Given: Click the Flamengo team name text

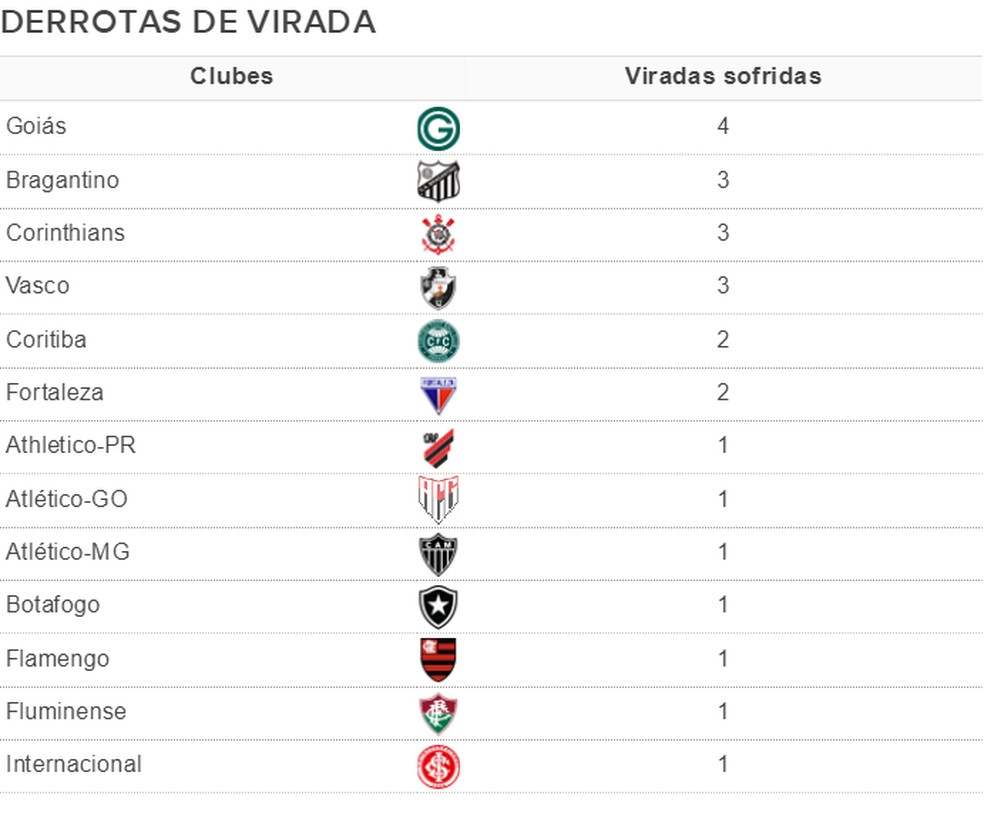Looking at the screenshot, I should pos(58,659).
